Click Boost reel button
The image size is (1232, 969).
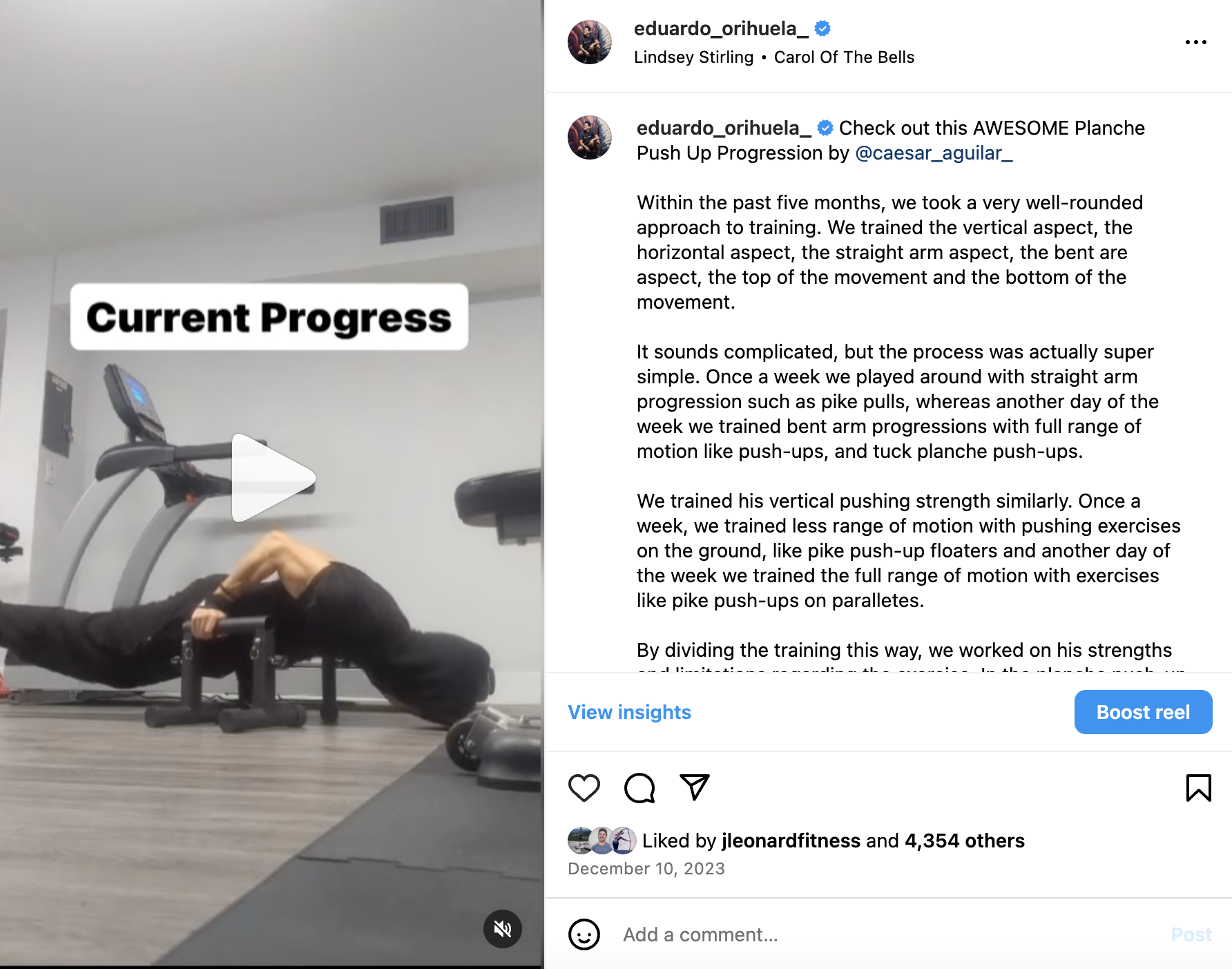(1143, 712)
